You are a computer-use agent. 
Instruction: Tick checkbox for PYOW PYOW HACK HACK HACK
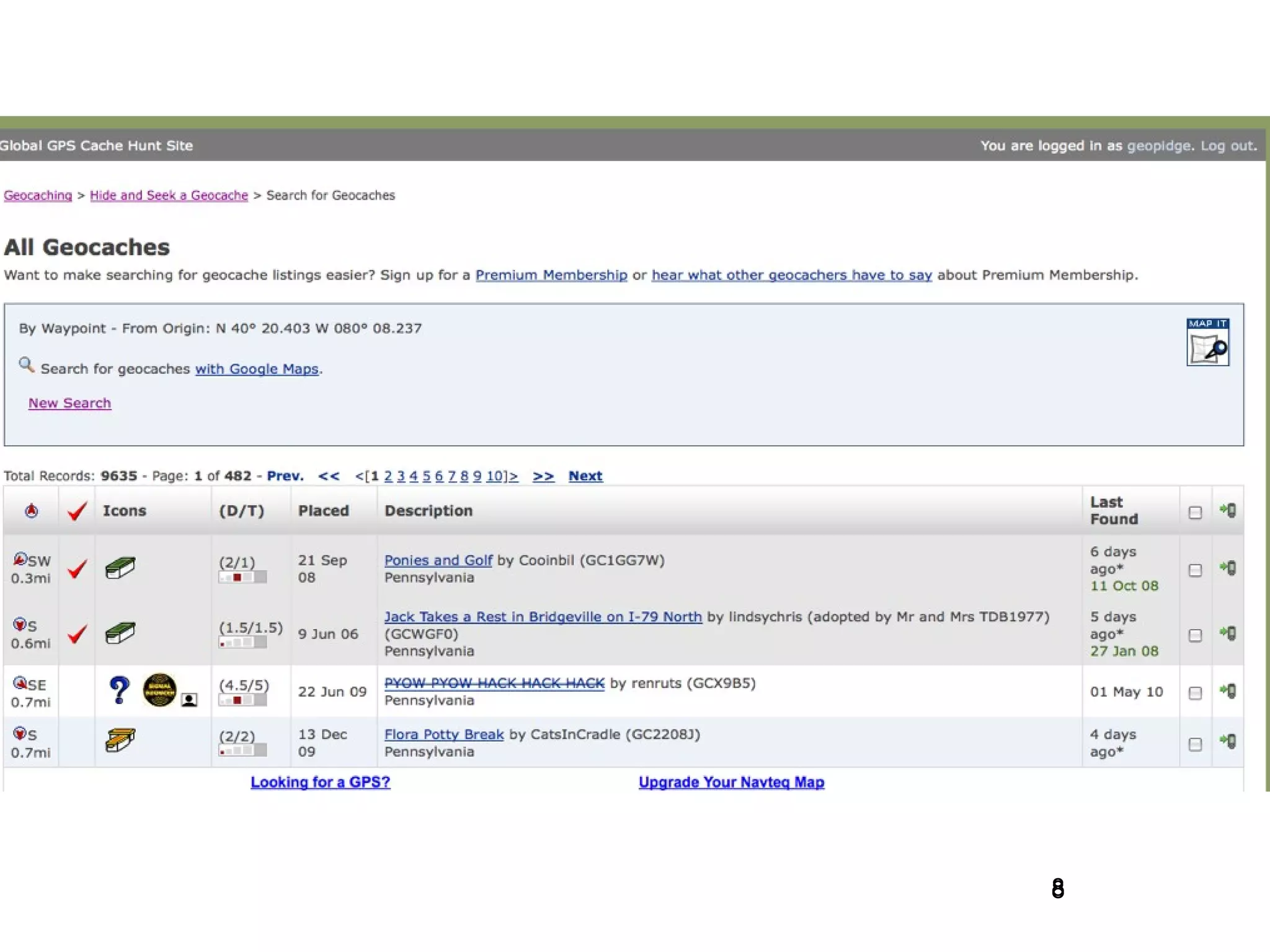point(1195,693)
